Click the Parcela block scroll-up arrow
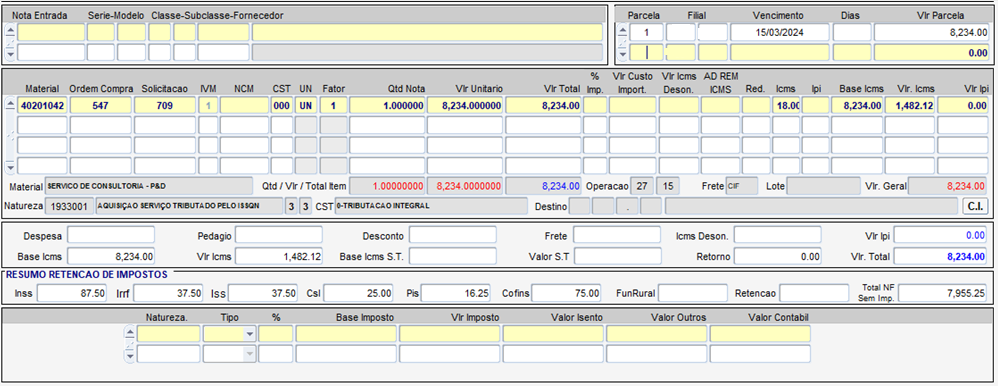 click(622, 30)
